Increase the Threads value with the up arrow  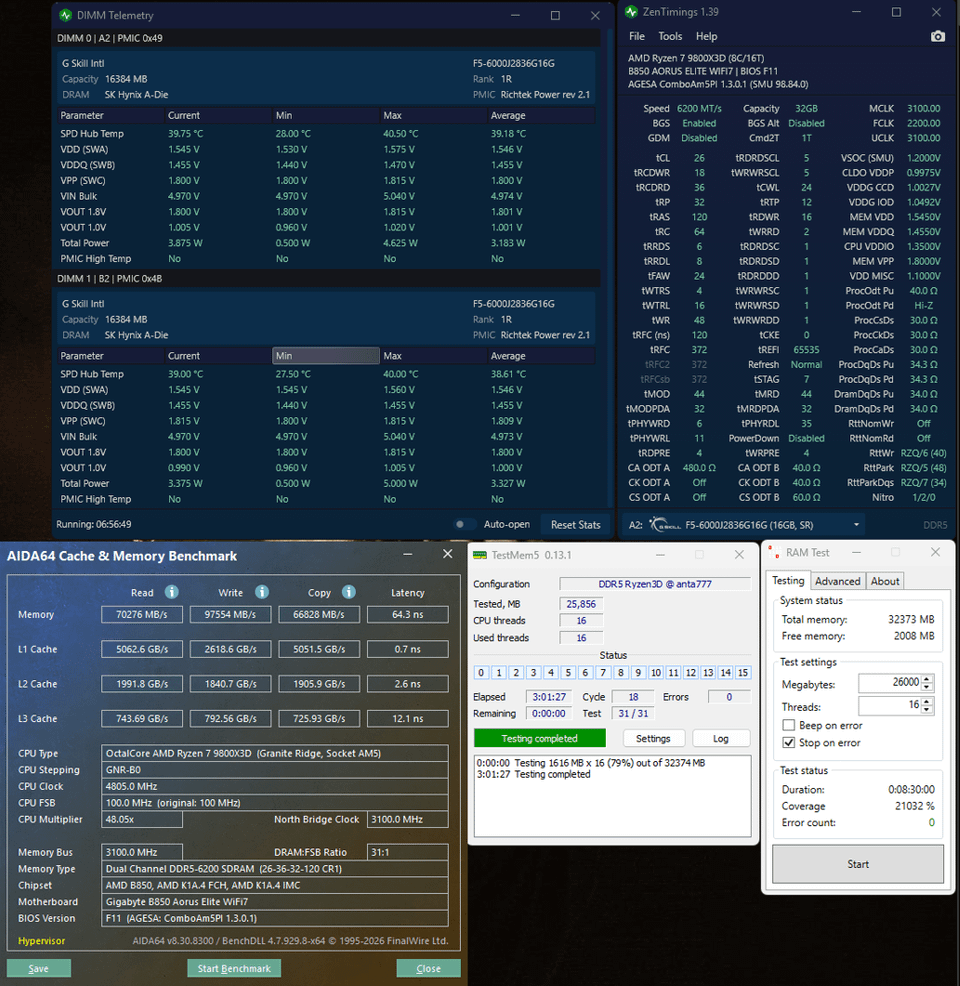[927, 701]
